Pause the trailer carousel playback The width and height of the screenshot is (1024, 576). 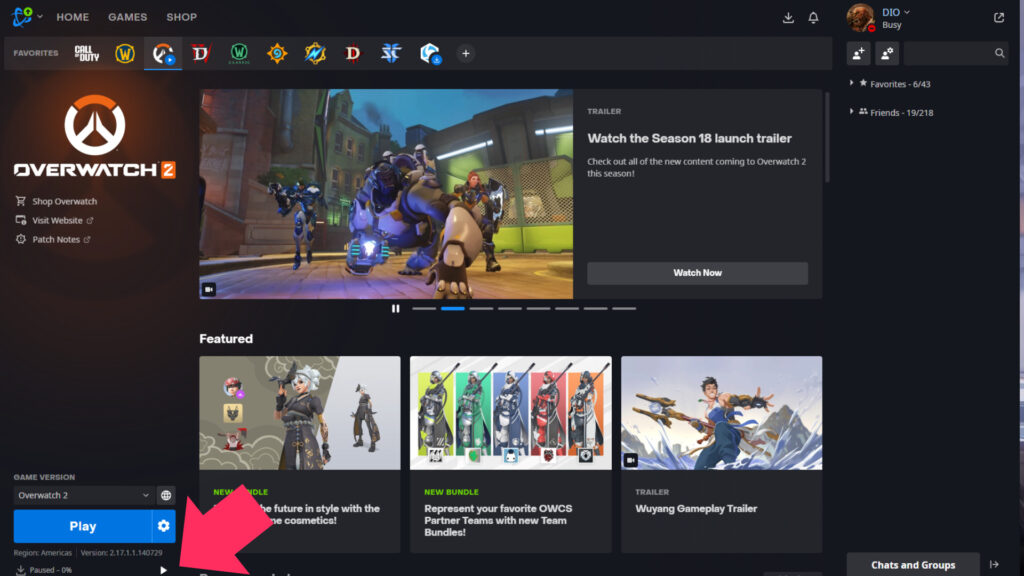(395, 308)
